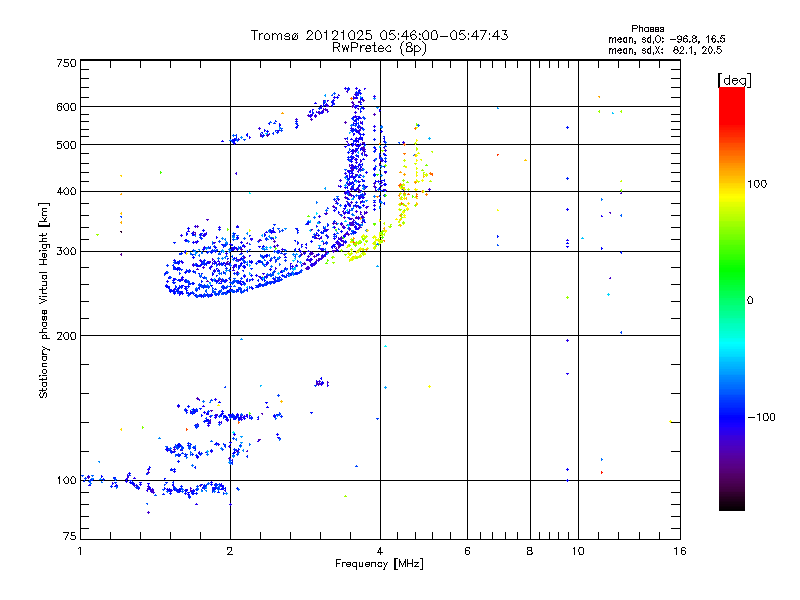The height and width of the screenshot is (600, 800).
Task: Pick the black bottom end of the phase color bar
Action: click(732, 506)
